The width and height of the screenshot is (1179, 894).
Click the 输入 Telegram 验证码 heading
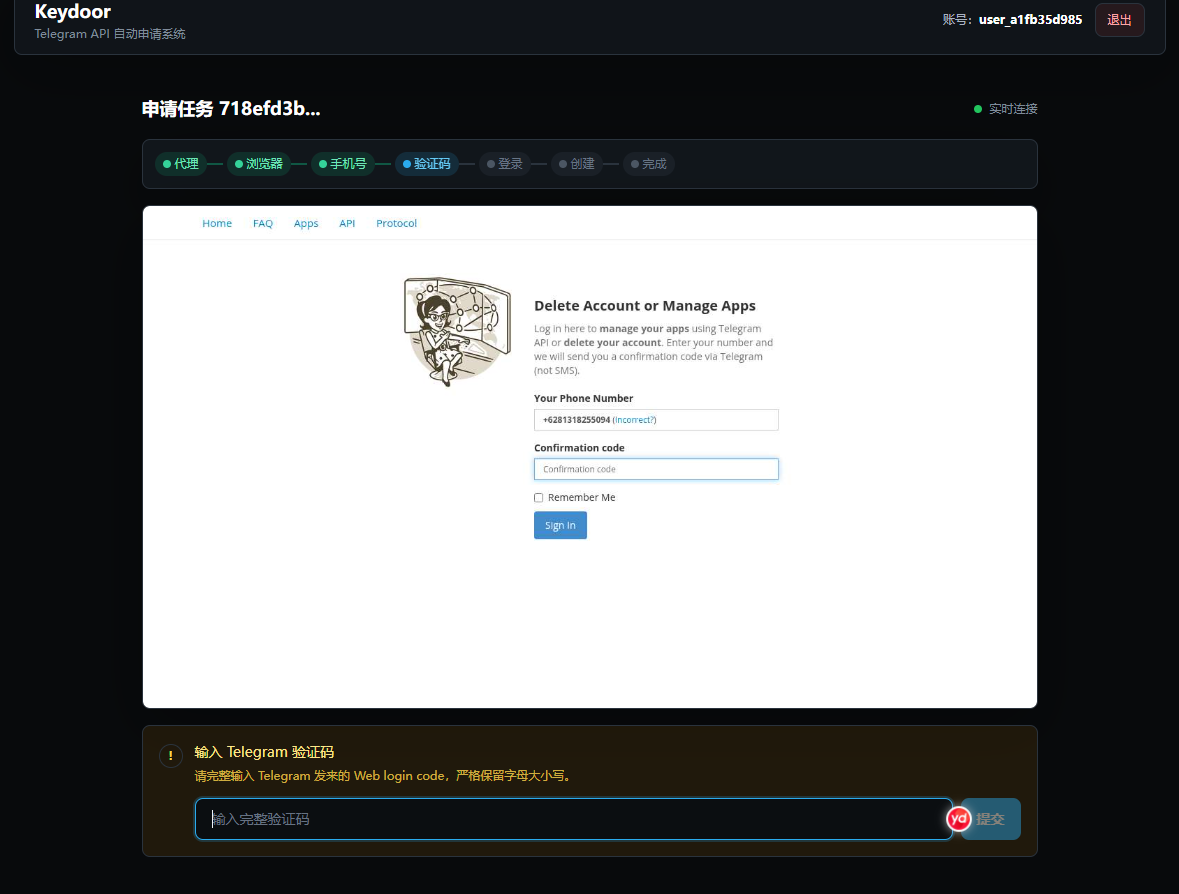click(x=264, y=752)
